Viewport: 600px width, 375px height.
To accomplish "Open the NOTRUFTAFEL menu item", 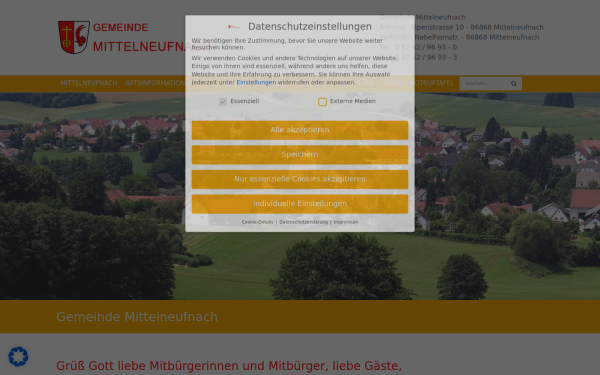I will pyautogui.click(x=432, y=83).
